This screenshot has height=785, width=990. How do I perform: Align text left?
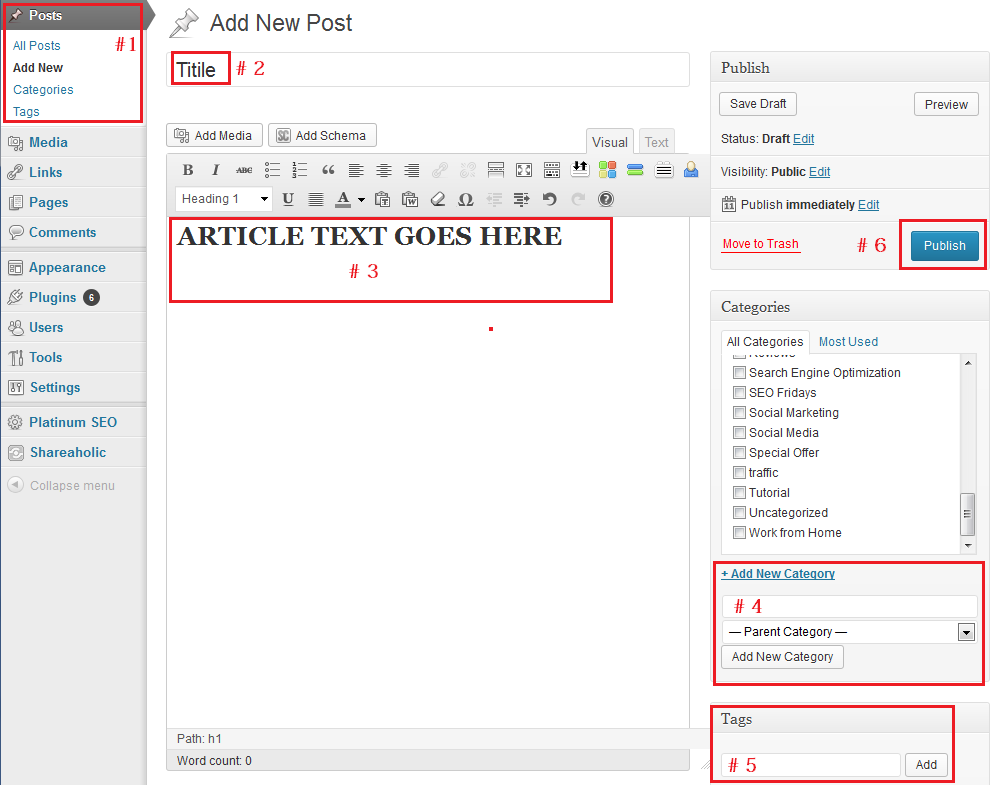click(x=356, y=170)
